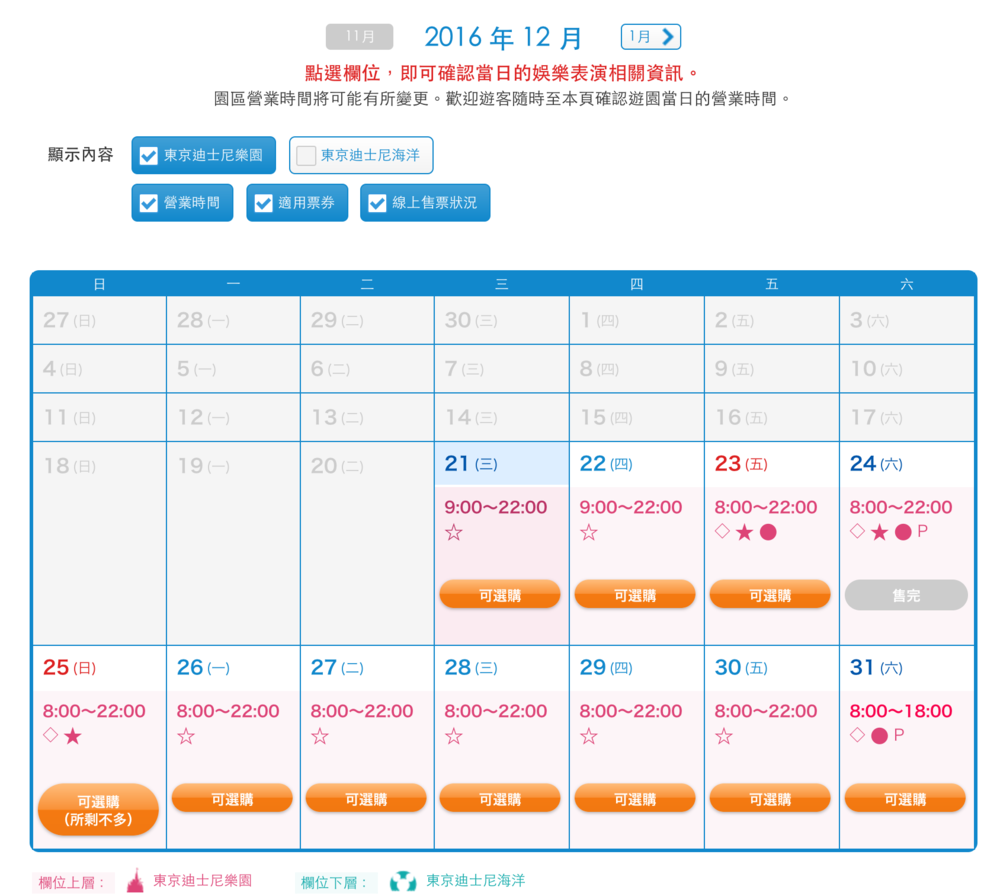Click 可選購 button for December 21
Viewport: 1000px width, 896px height.
(500, 595)
